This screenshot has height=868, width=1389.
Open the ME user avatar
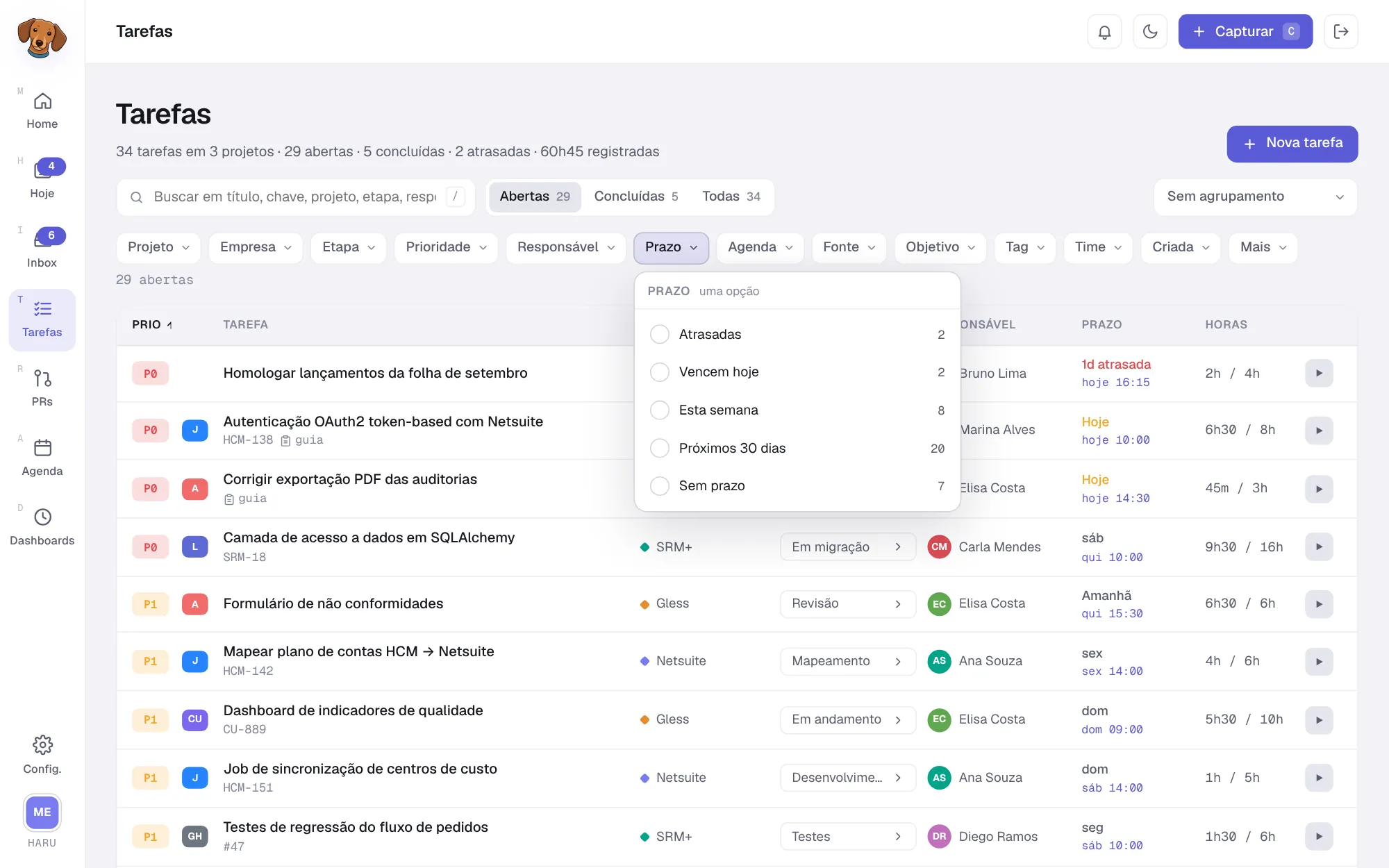click(x=42, y=812)
